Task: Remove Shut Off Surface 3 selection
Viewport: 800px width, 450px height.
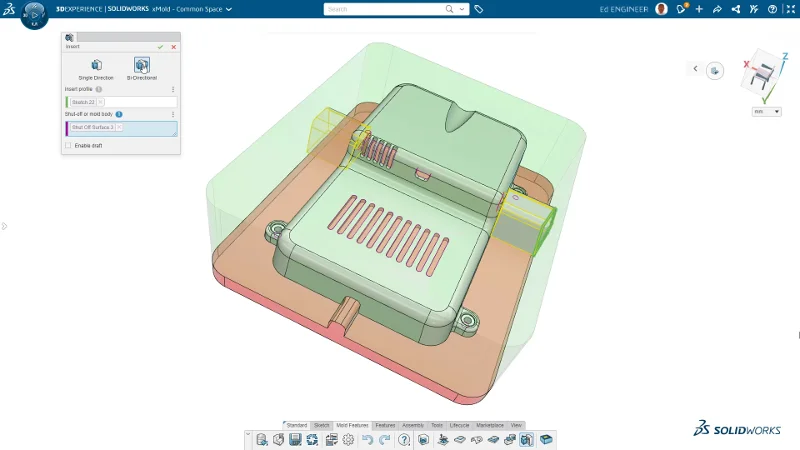Action: click(119, 127)
